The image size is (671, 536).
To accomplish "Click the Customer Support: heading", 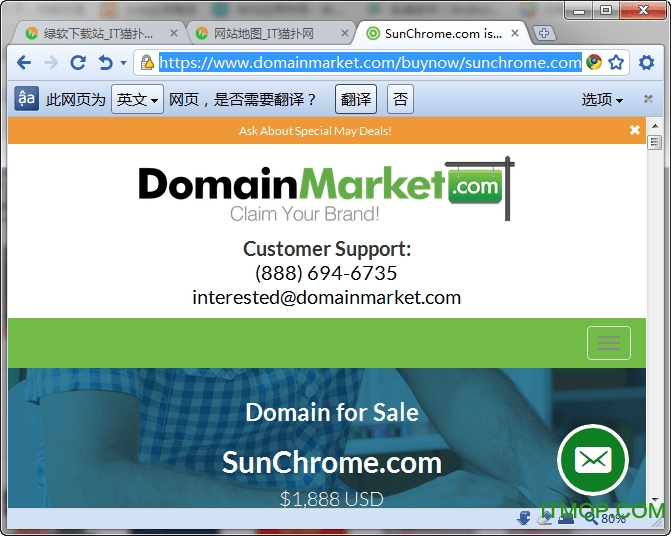I will coord(327,249).
